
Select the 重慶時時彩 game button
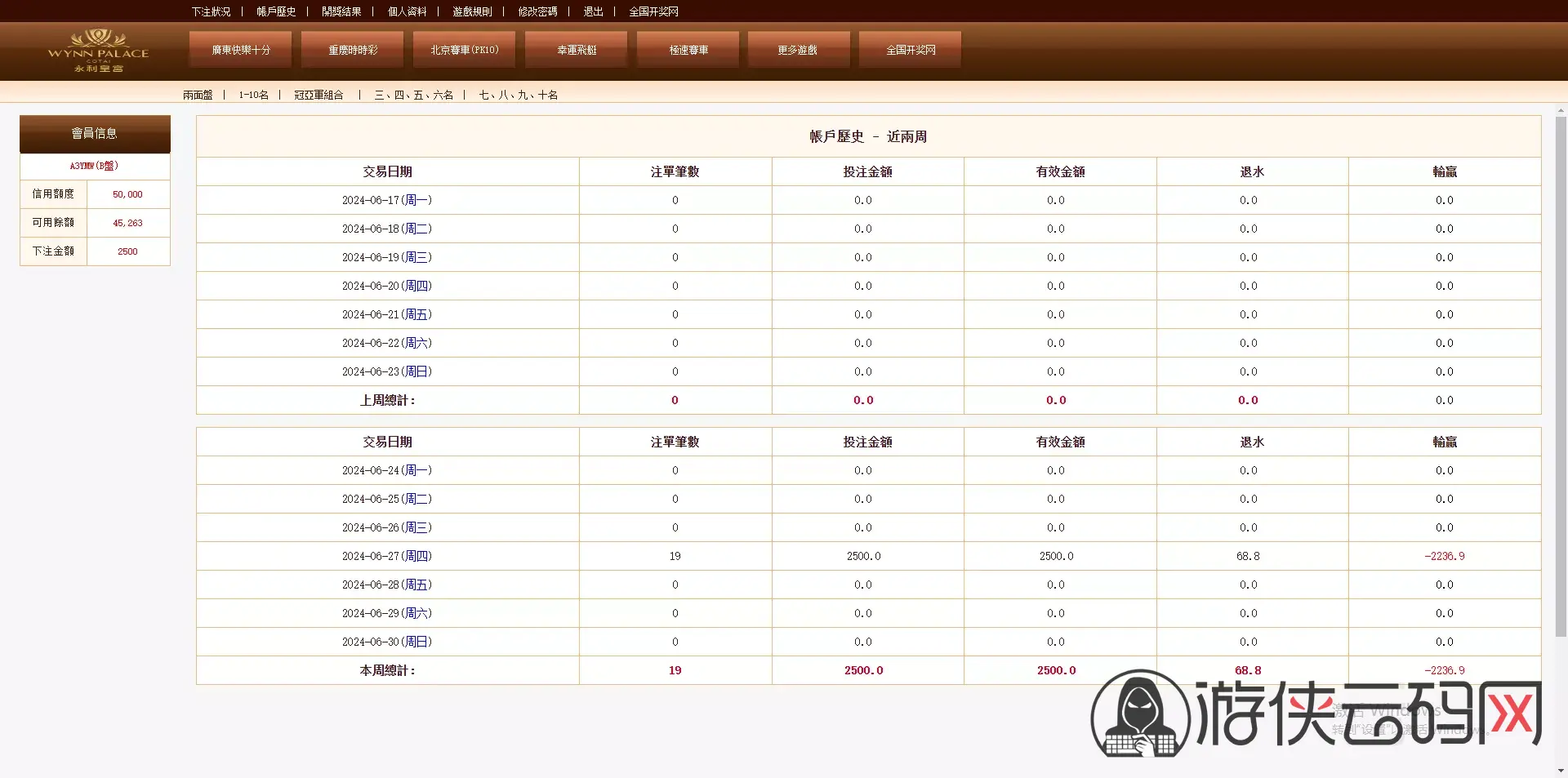tap(353, 50)
